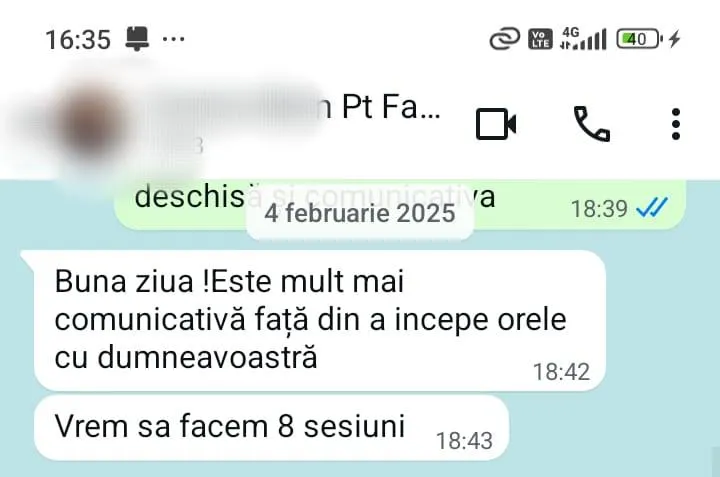The height and width of the screenshot is (477, 720).
Task: Tap the battery indicator showing 40
Action: tap(639, 39)
